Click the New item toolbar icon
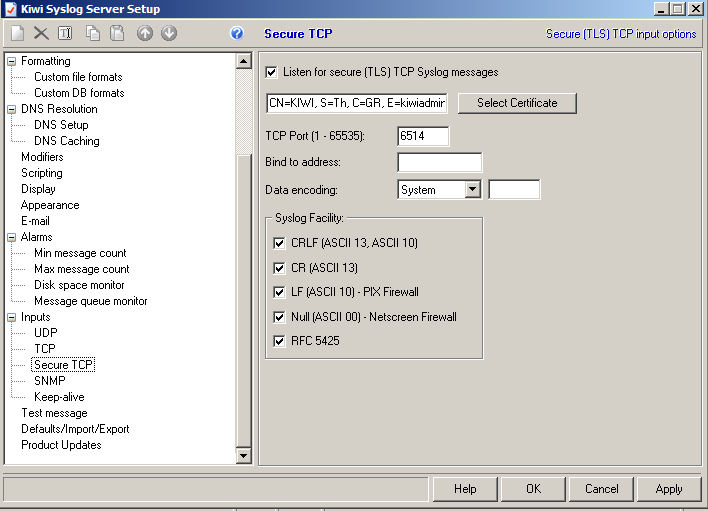This screenshot has height=511, width=708. 18,33
